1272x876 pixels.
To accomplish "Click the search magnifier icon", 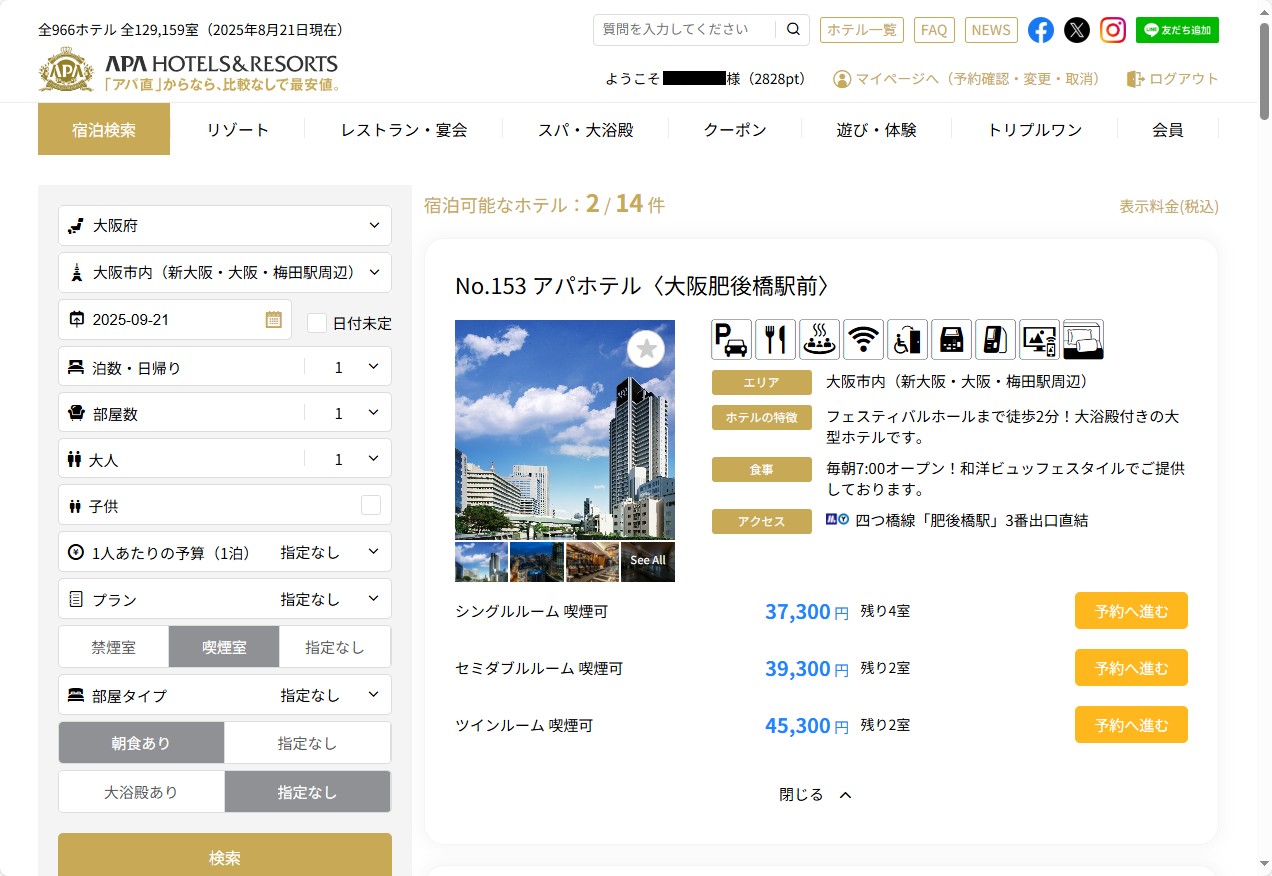I will click(793, 30).
